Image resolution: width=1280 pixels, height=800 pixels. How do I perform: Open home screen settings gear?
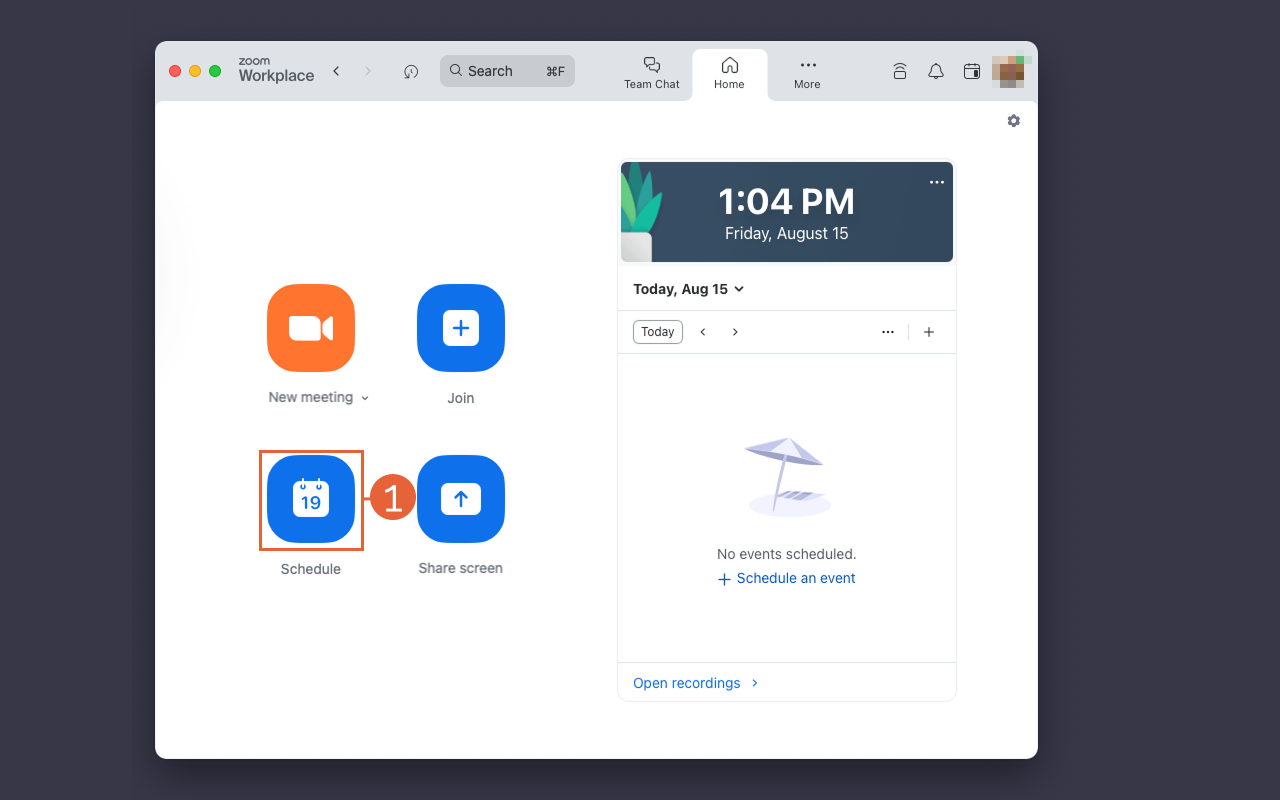coord(1013,120)
